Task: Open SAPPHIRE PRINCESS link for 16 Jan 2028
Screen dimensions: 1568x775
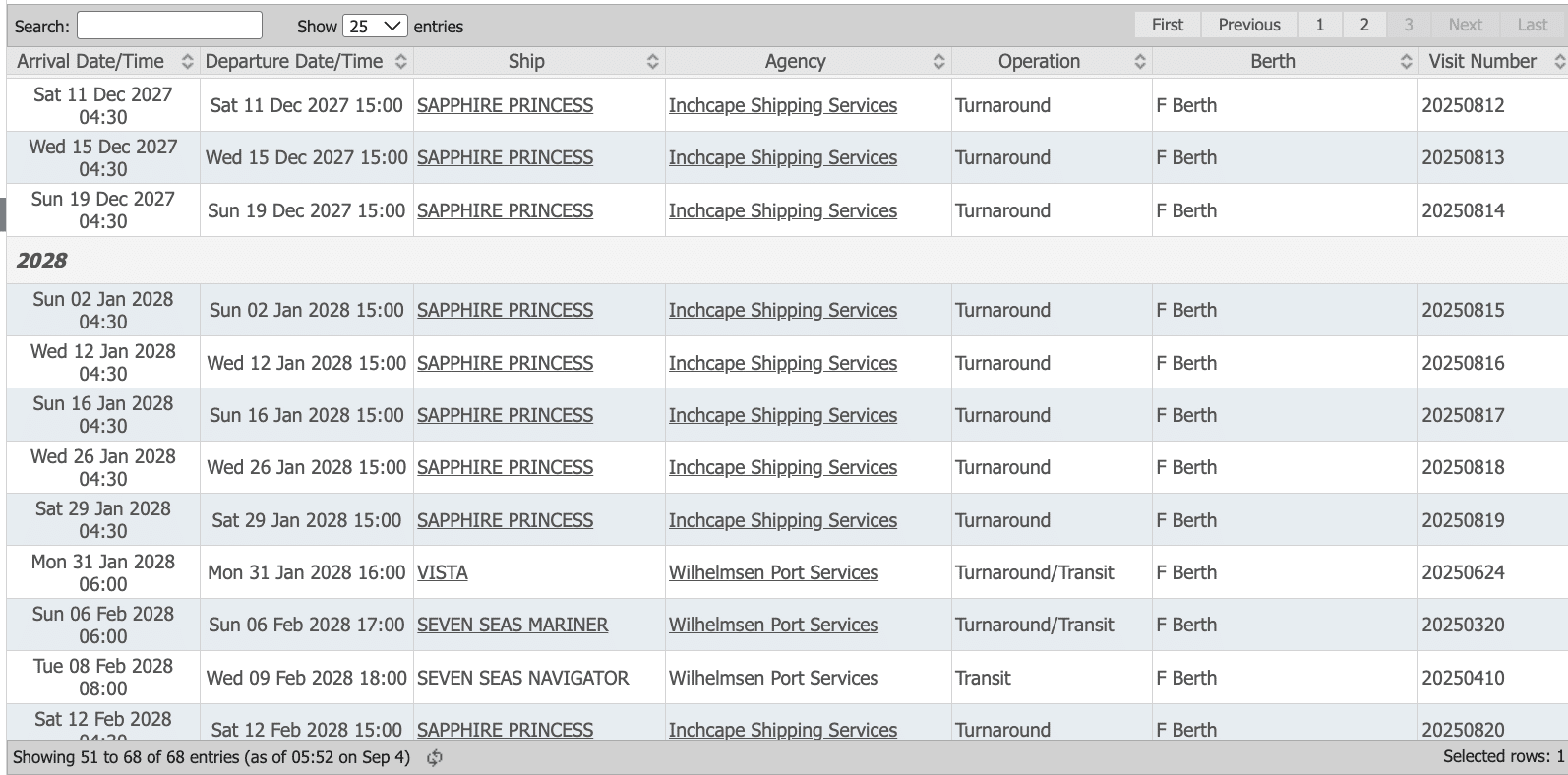Action: click(505, 415)
